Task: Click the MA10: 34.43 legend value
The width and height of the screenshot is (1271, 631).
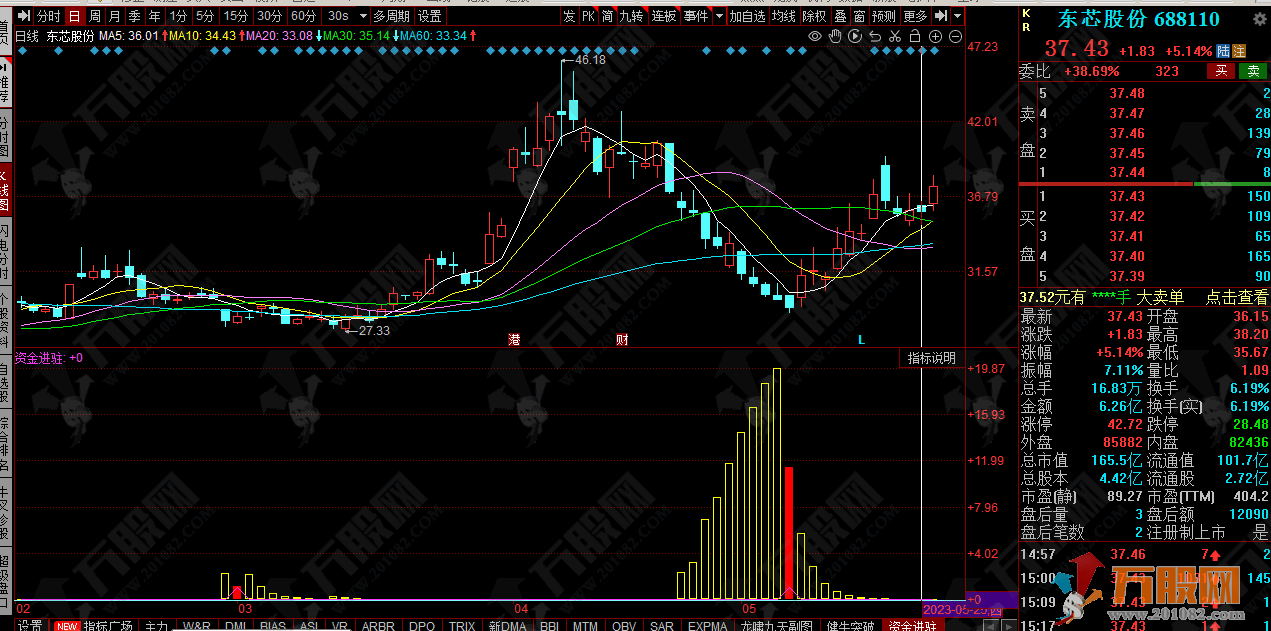Action: click(202, 36)
